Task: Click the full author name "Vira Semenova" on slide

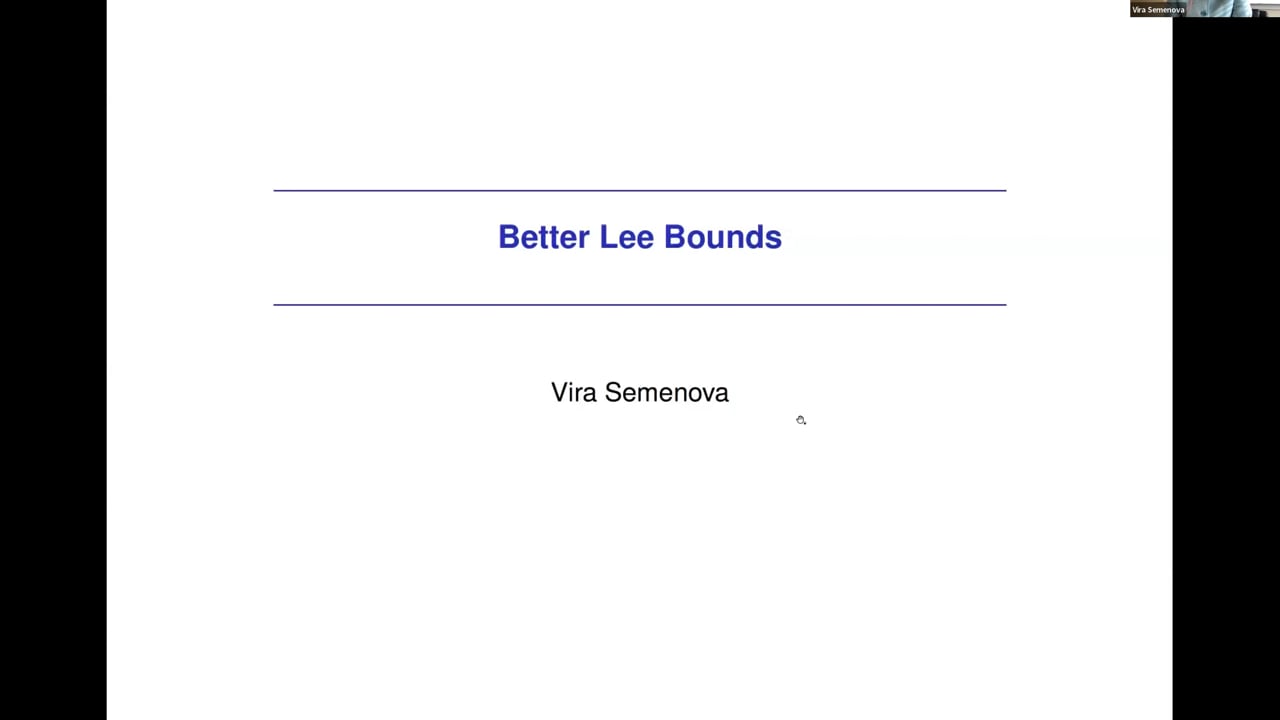Action: coord(639,392)
